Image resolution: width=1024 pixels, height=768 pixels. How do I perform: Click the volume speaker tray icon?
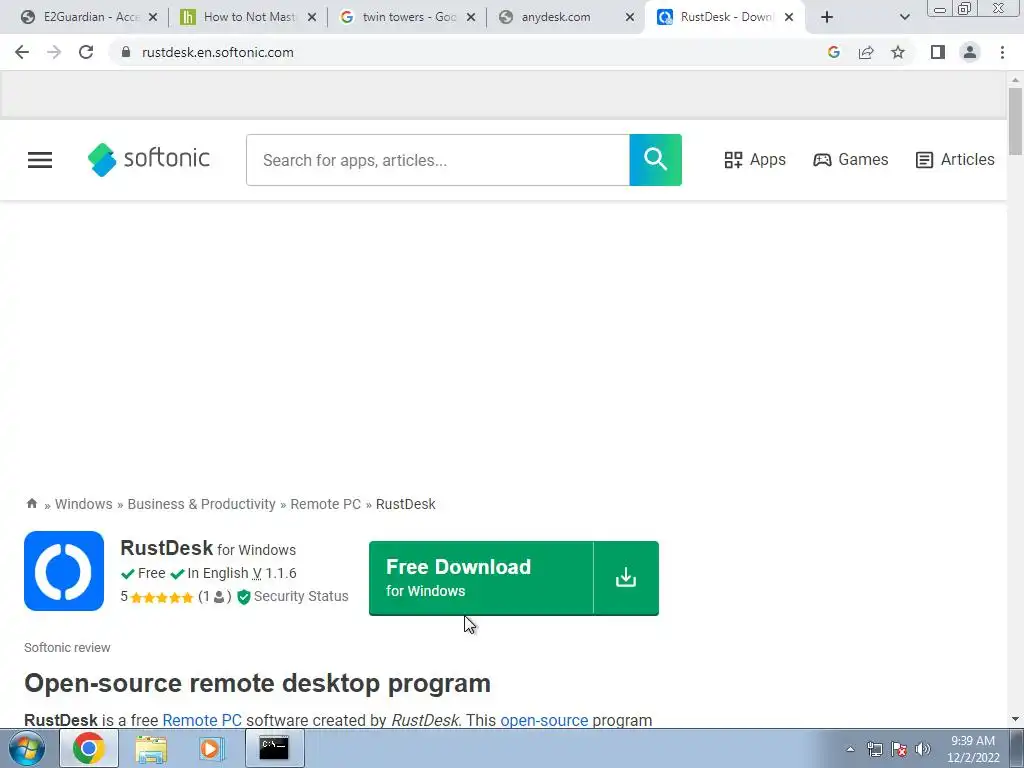[x=923, y=749]
